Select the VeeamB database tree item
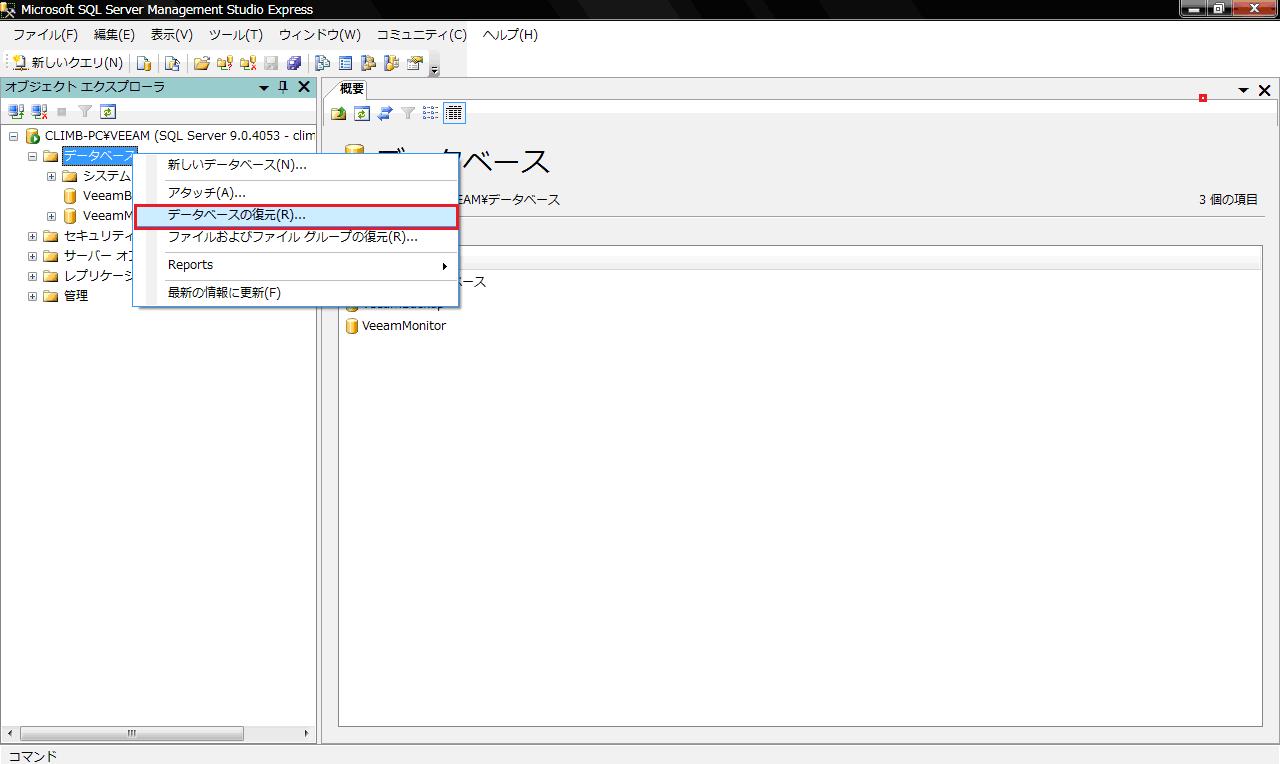The width and height of the screenshot is (1280, 764). tap(107, 196)
